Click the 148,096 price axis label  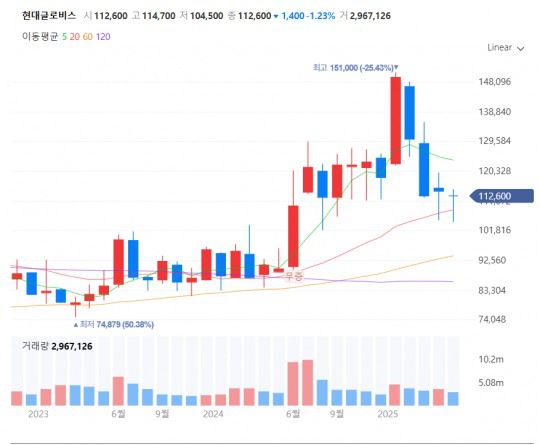(x=495, y=82)
